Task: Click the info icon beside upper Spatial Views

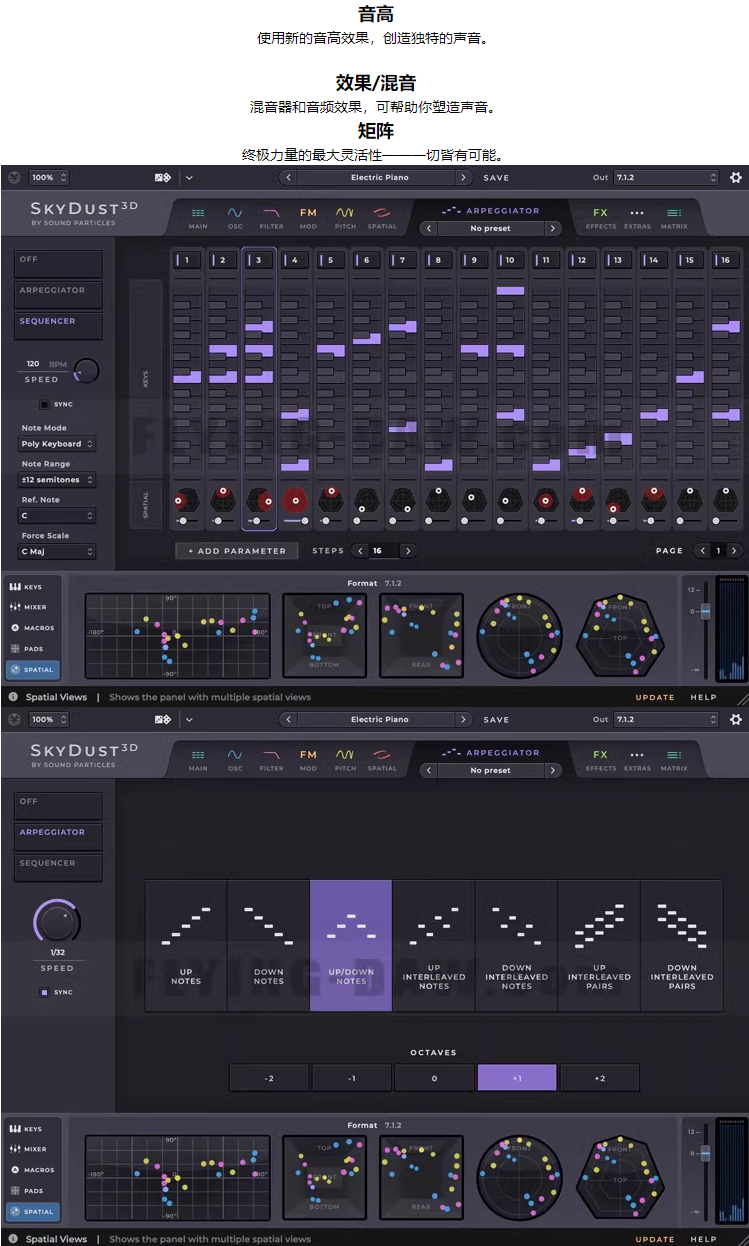Action: click(14, 697)
